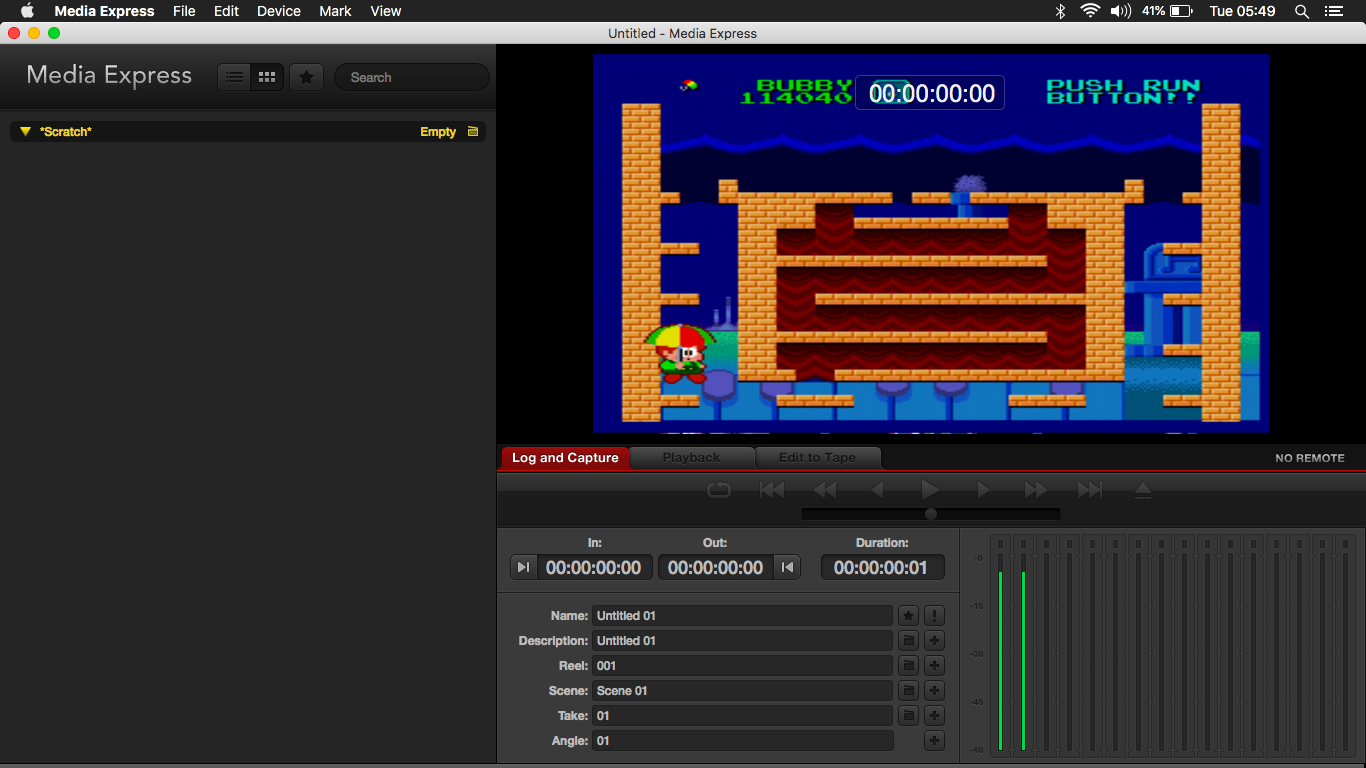
Task: Enable audio channel 1 above the meter
Action: pos(999,543)
